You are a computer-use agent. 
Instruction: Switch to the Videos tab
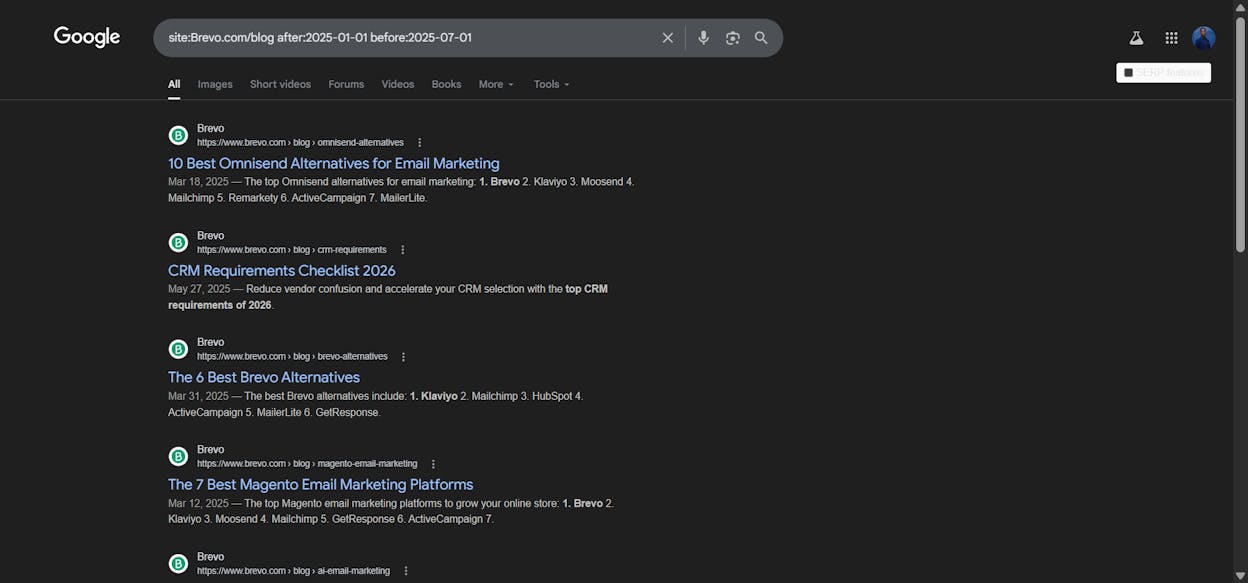[x=398, y=84]
